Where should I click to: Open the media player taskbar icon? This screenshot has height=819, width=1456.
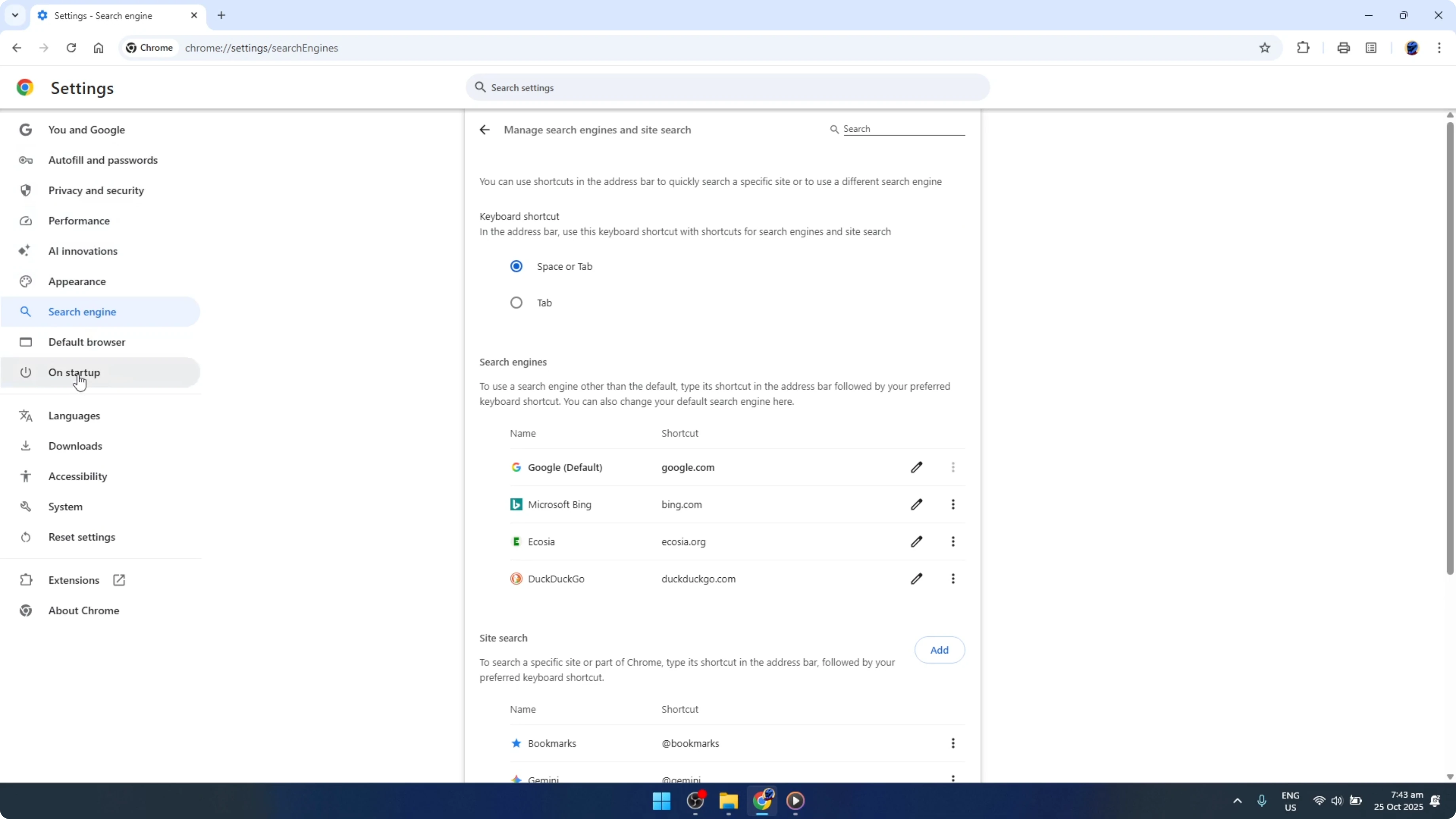(x=795, y=801)
